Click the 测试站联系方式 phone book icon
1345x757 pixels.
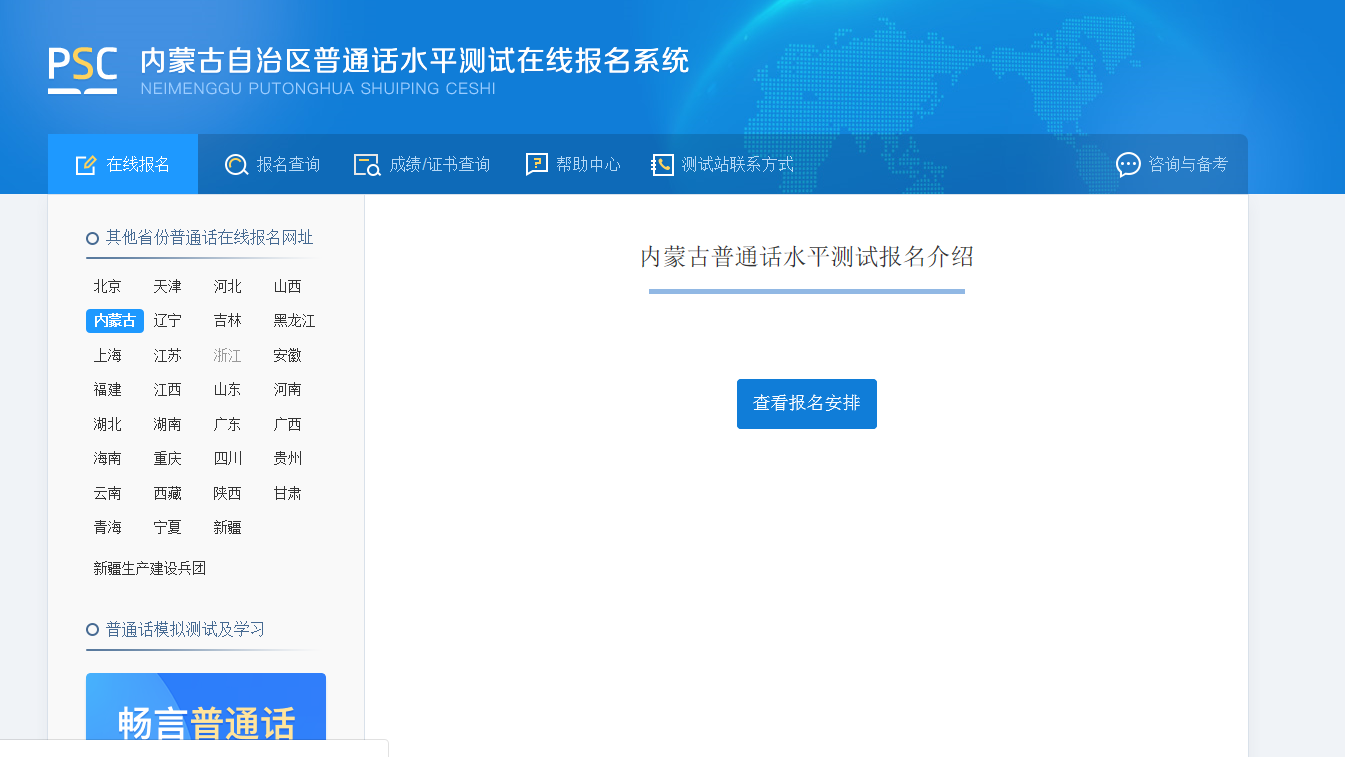pyautogui.click(x=662, y=165)
